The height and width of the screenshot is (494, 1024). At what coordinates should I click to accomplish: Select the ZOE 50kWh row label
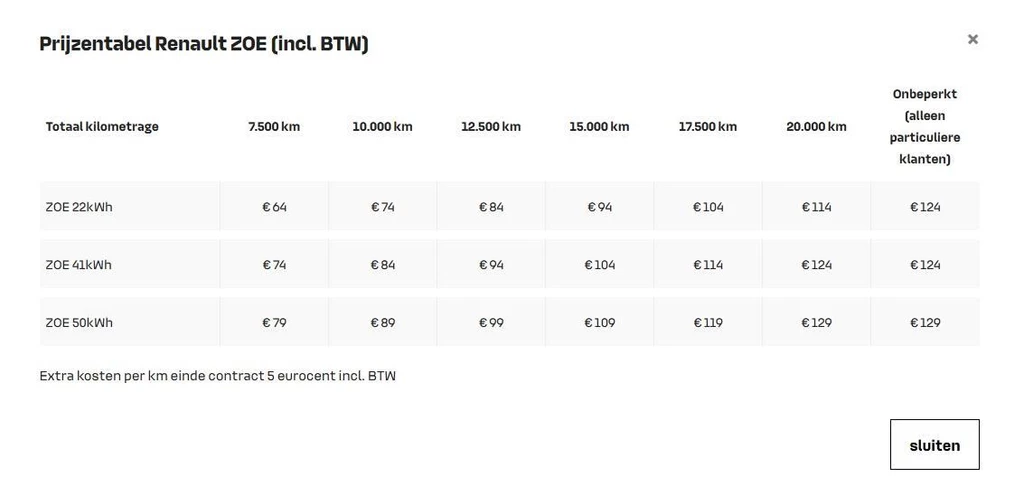click(79, 323)
